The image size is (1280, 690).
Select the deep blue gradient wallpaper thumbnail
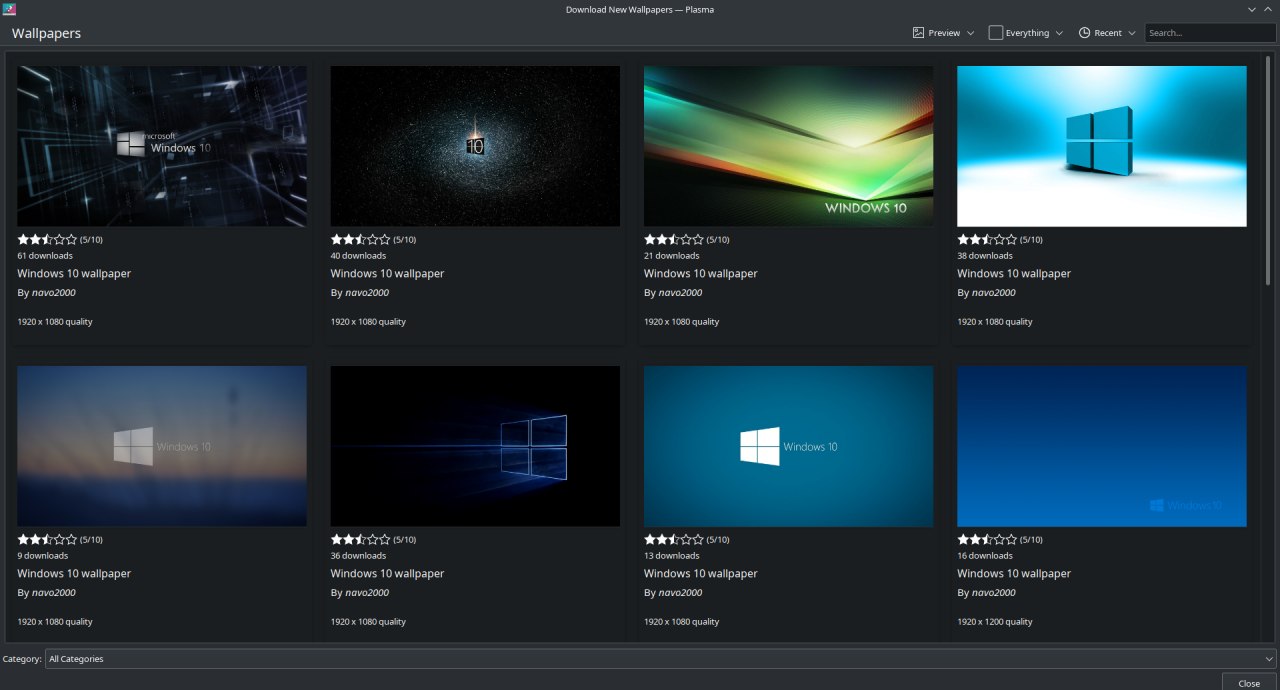click(1102, 446)
